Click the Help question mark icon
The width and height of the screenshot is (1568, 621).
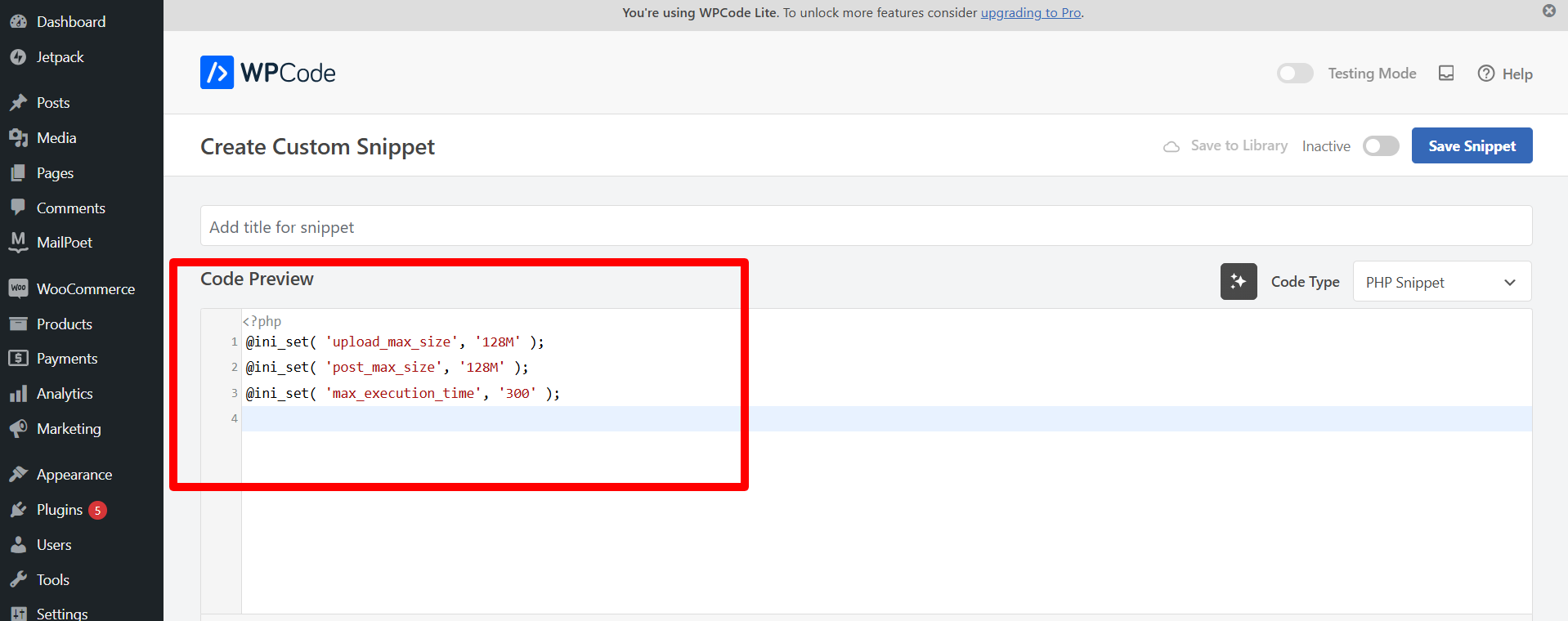pyautogui.click(x=1485, y=74)
